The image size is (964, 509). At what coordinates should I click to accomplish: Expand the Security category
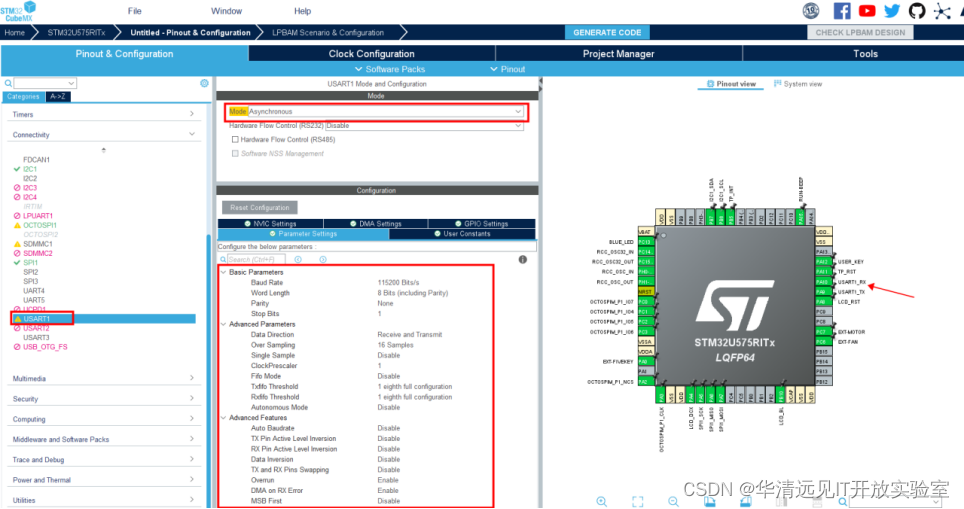pos(103,398)
